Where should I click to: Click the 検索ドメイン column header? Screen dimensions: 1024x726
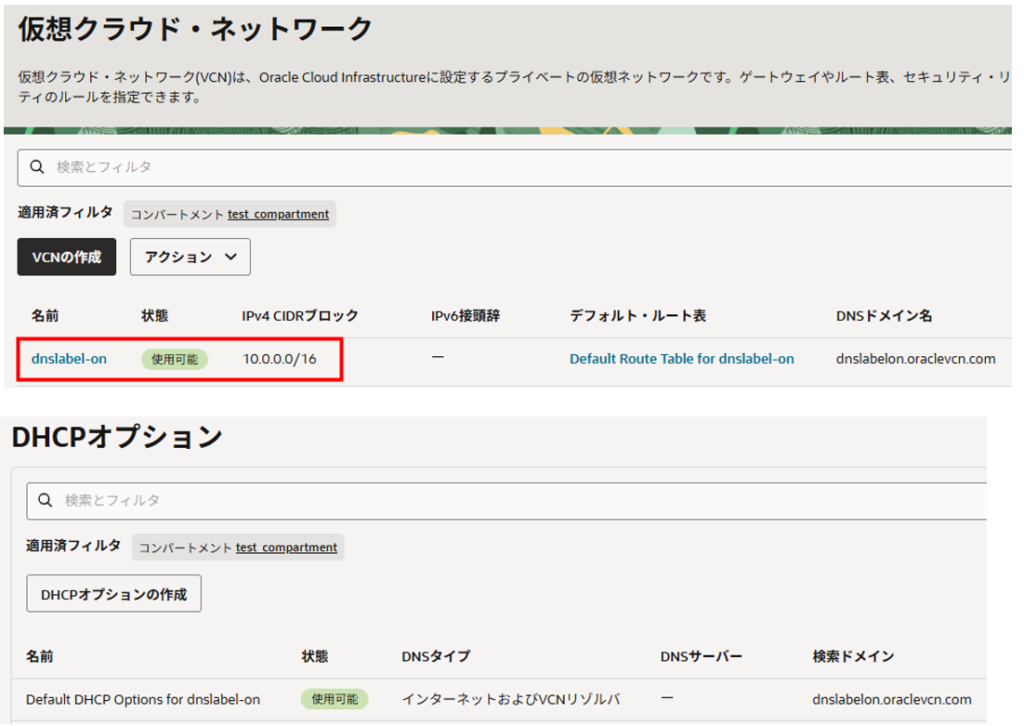pyautogui.click(x=853, y=657)
